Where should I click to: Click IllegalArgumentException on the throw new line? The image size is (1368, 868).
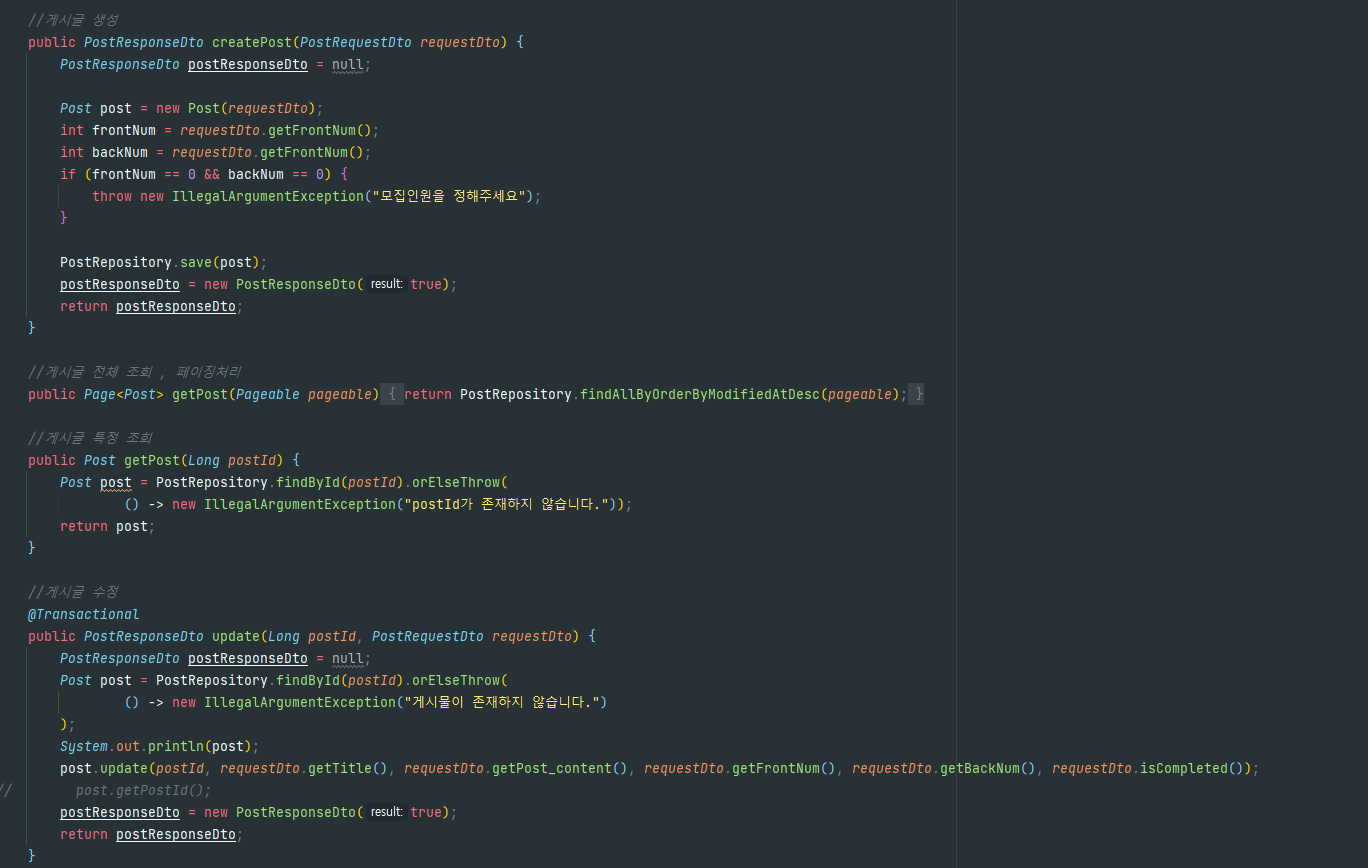pyautogui.click(x=268, y=196)
